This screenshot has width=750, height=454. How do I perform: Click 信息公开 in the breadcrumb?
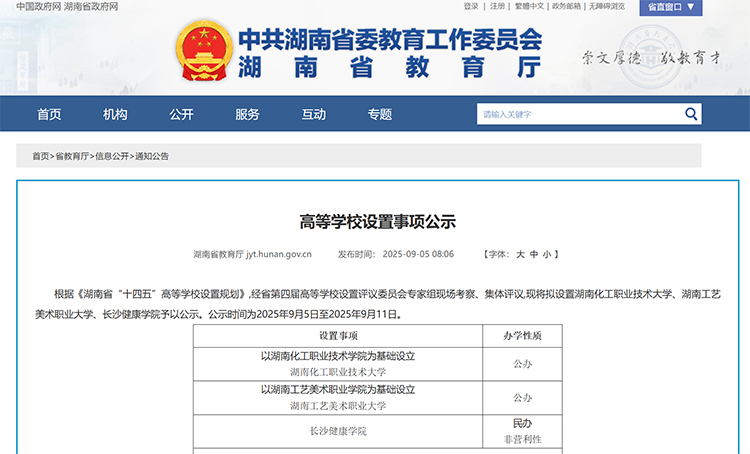[x=112, y=156]
